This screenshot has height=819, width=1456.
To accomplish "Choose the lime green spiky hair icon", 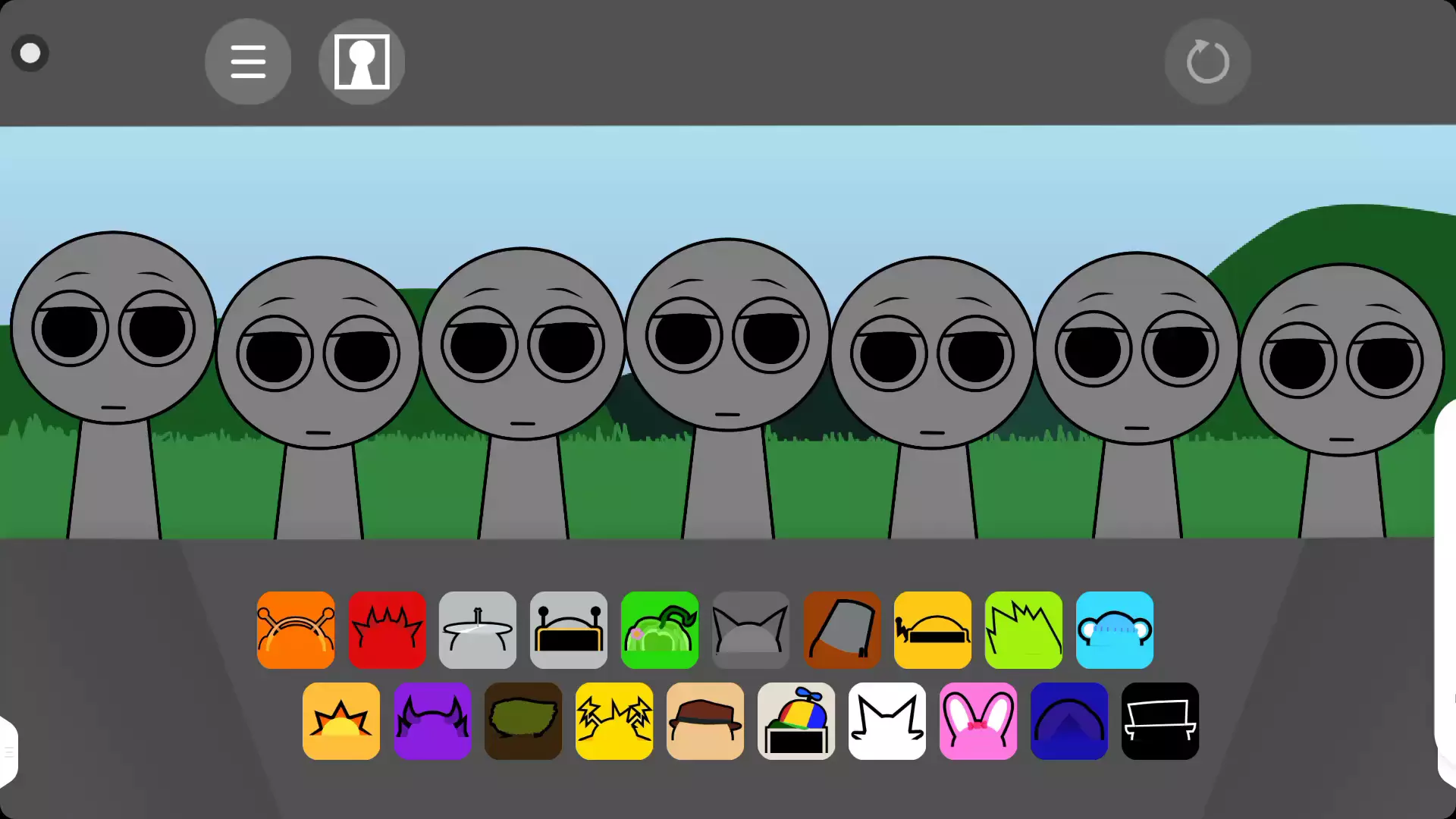I will (x=1024, y=630).
